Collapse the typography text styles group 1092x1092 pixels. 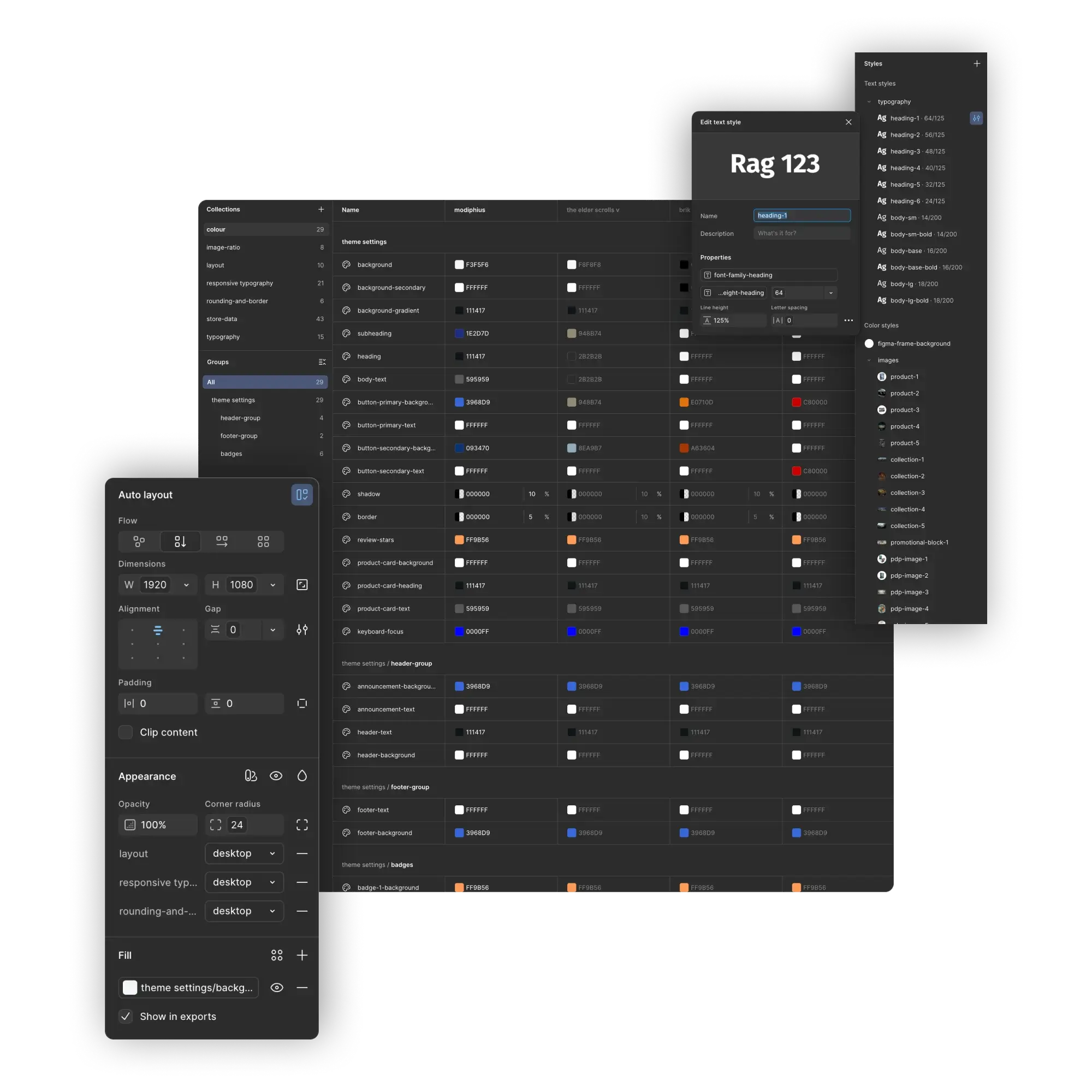pyautogui.click(x=870, y=102)
